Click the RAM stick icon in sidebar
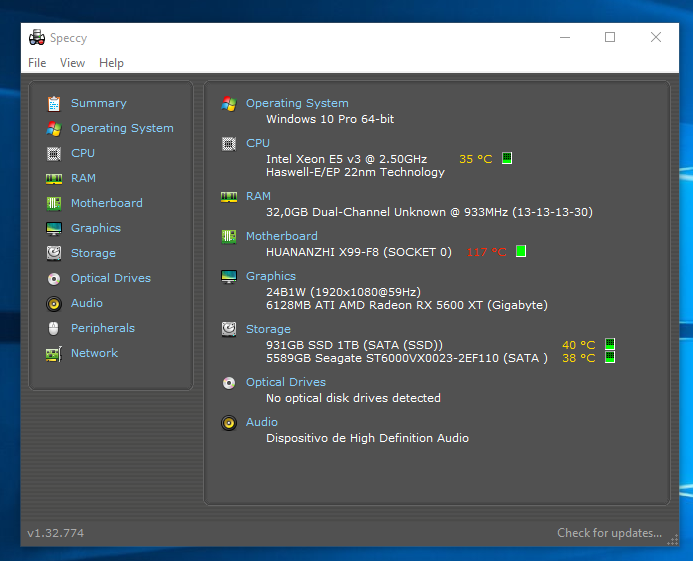 [x=54, y=179]
